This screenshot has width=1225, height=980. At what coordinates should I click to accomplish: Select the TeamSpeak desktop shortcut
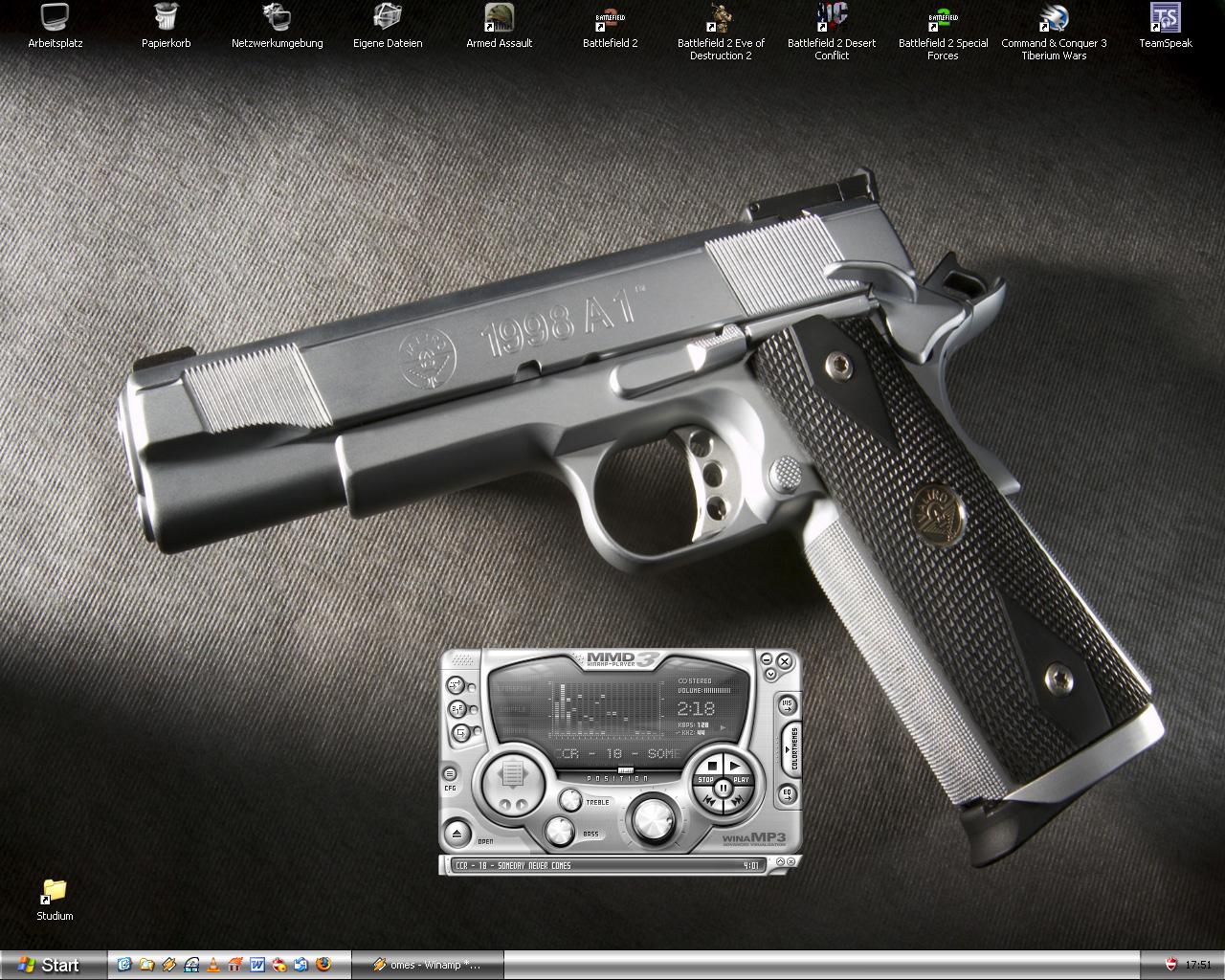1165,26
